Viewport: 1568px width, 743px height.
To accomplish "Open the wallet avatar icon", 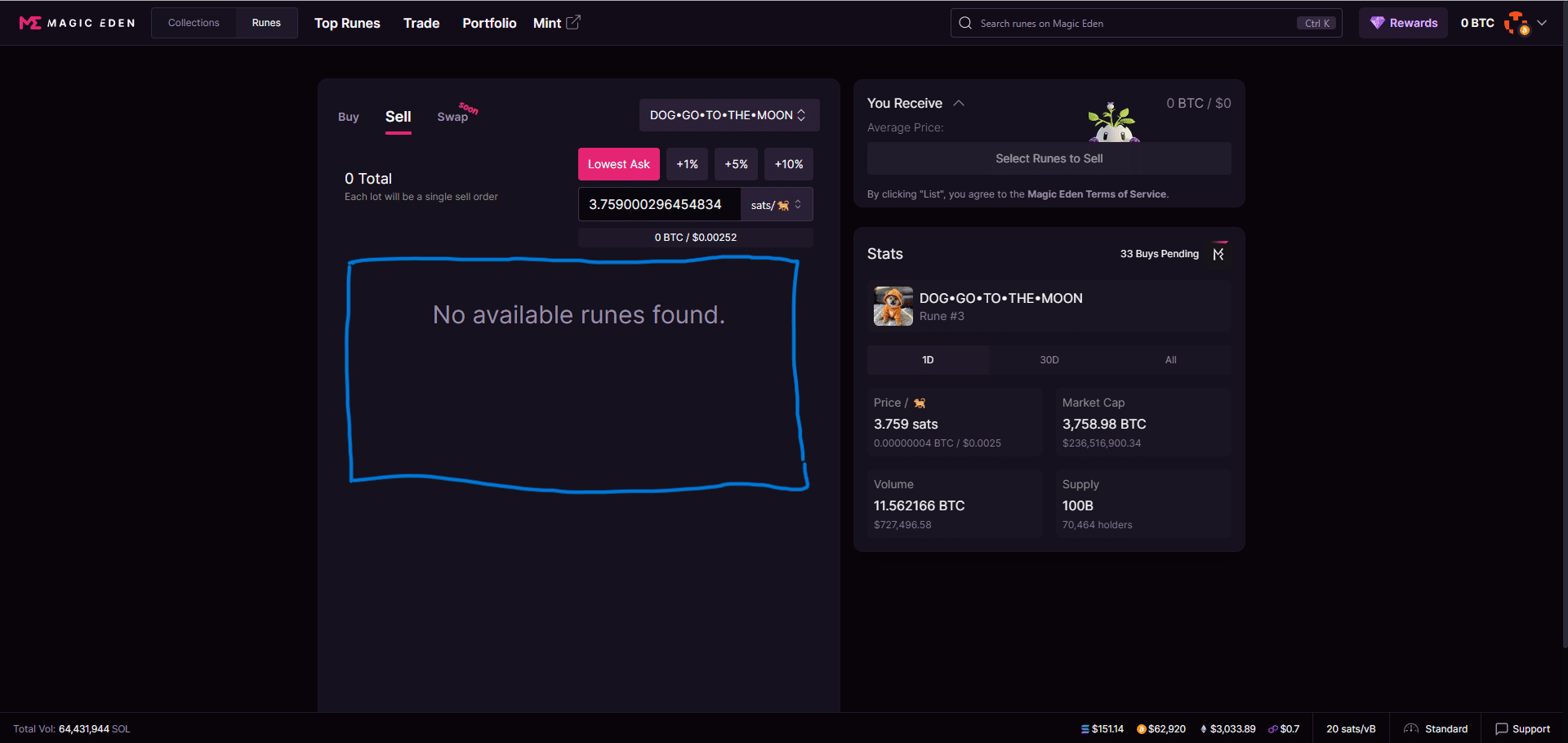I will point(1516,23).
